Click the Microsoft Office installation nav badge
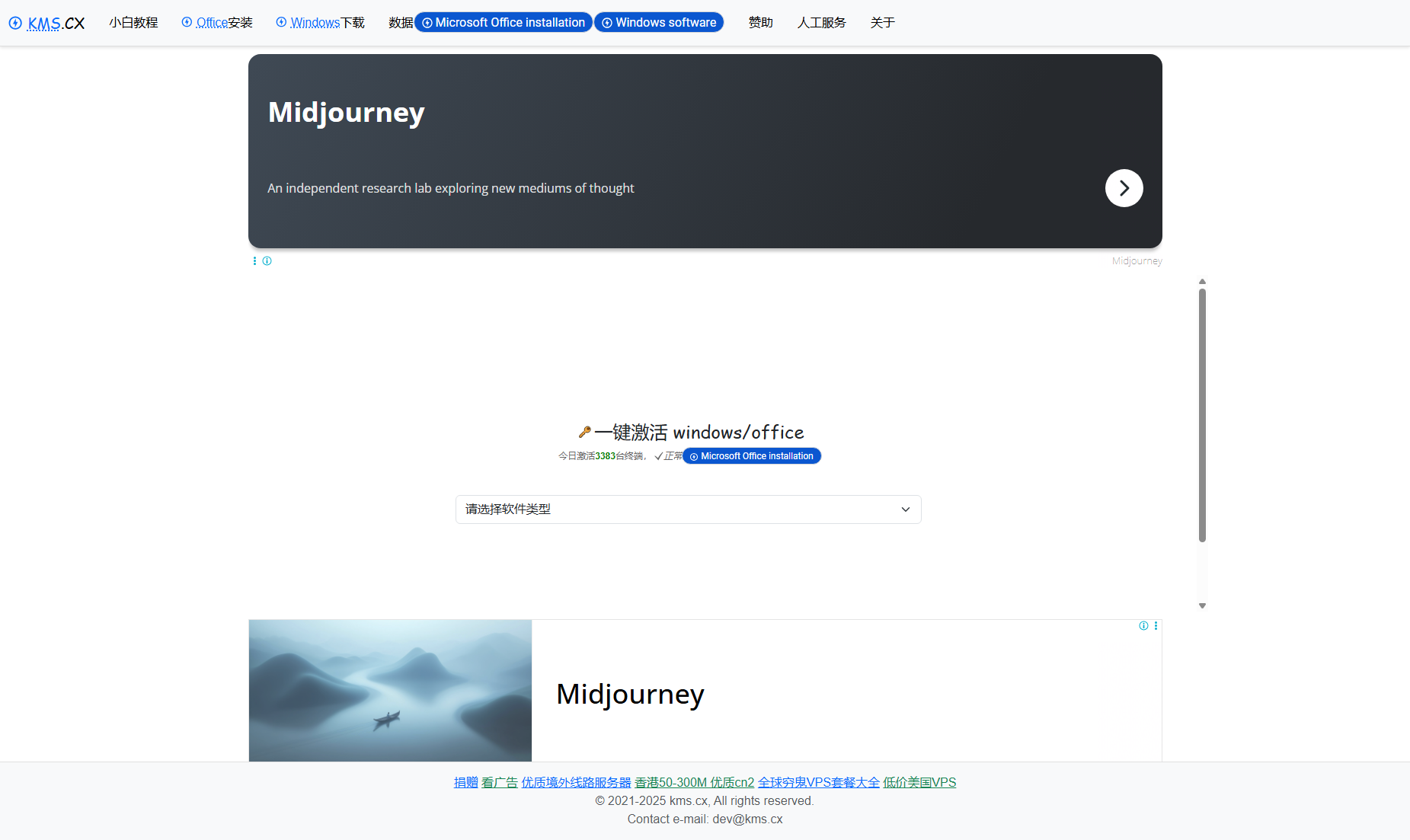 (504, 23)
